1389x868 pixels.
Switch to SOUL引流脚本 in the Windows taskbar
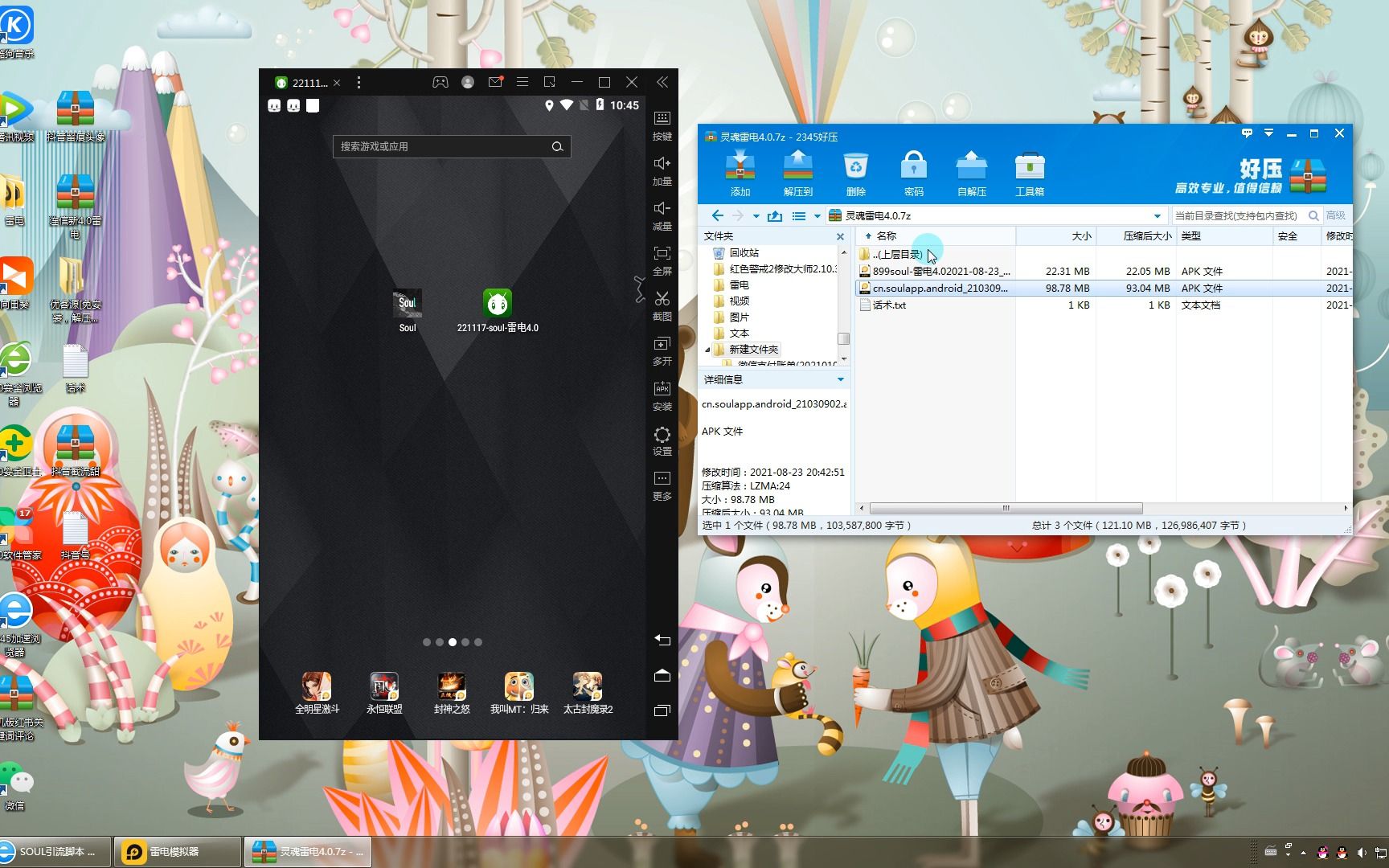pyautogui.click(x=55, y=852)
